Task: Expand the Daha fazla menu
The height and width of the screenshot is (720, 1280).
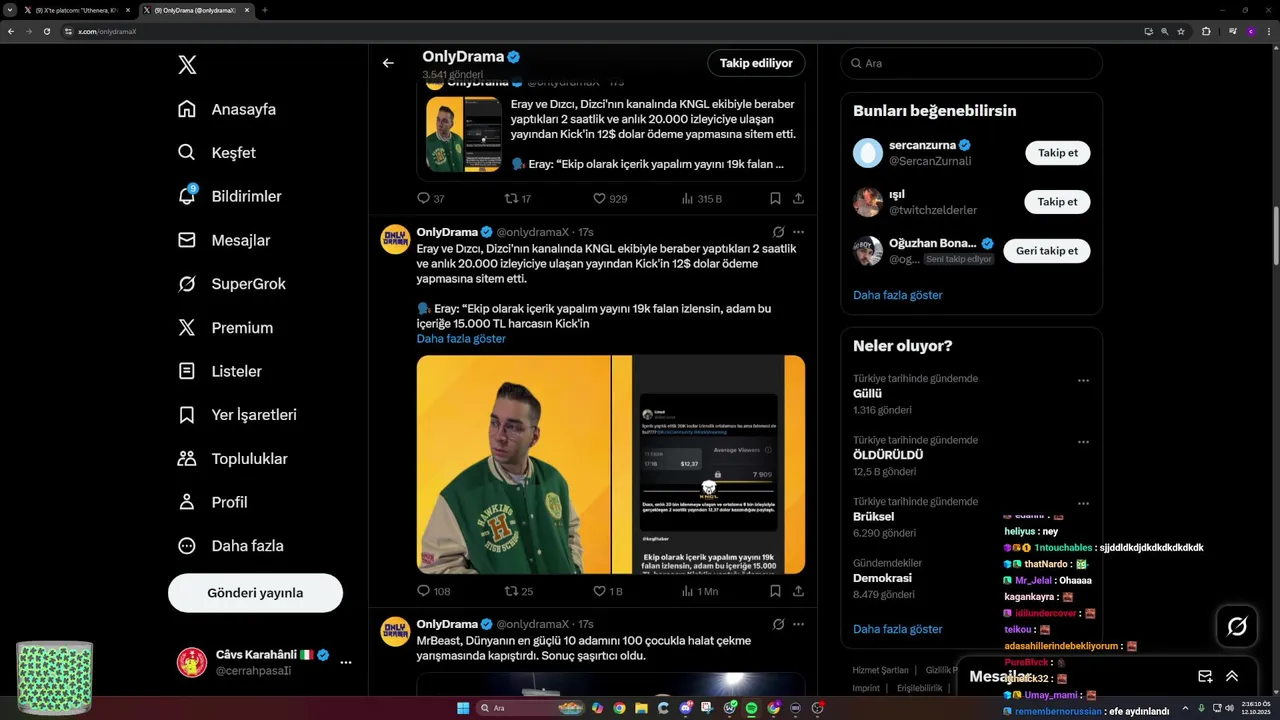Action: coord(231,546)
